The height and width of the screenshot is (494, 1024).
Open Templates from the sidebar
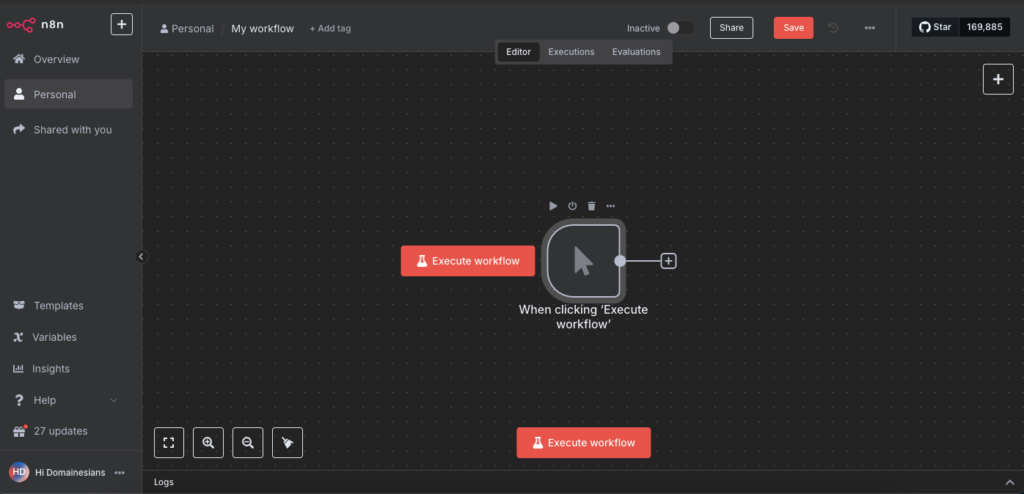(58, 306)
